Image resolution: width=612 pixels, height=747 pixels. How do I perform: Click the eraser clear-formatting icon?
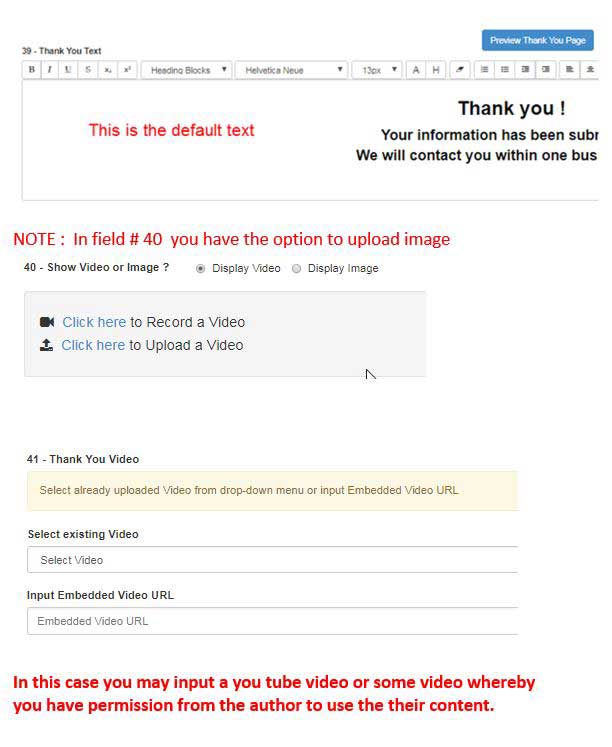tap(460, 70)
